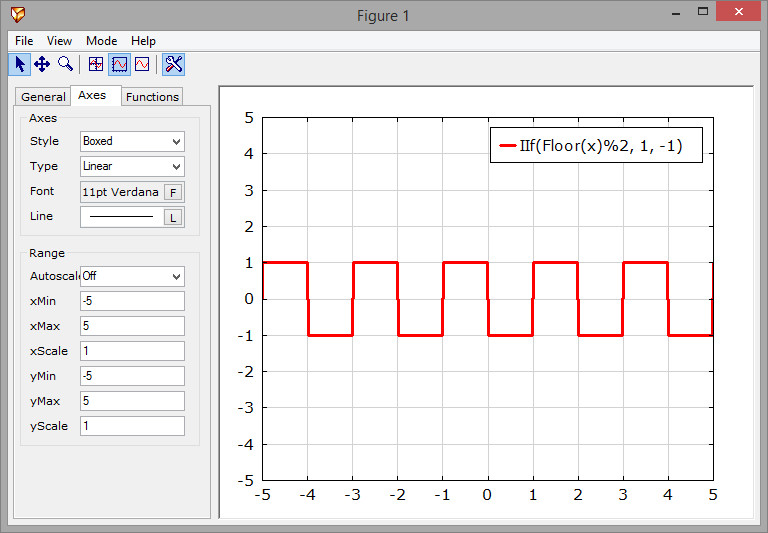Screen dimensions: 768x533
Task: Select the zoom magnifier tool
Action: 65,64
